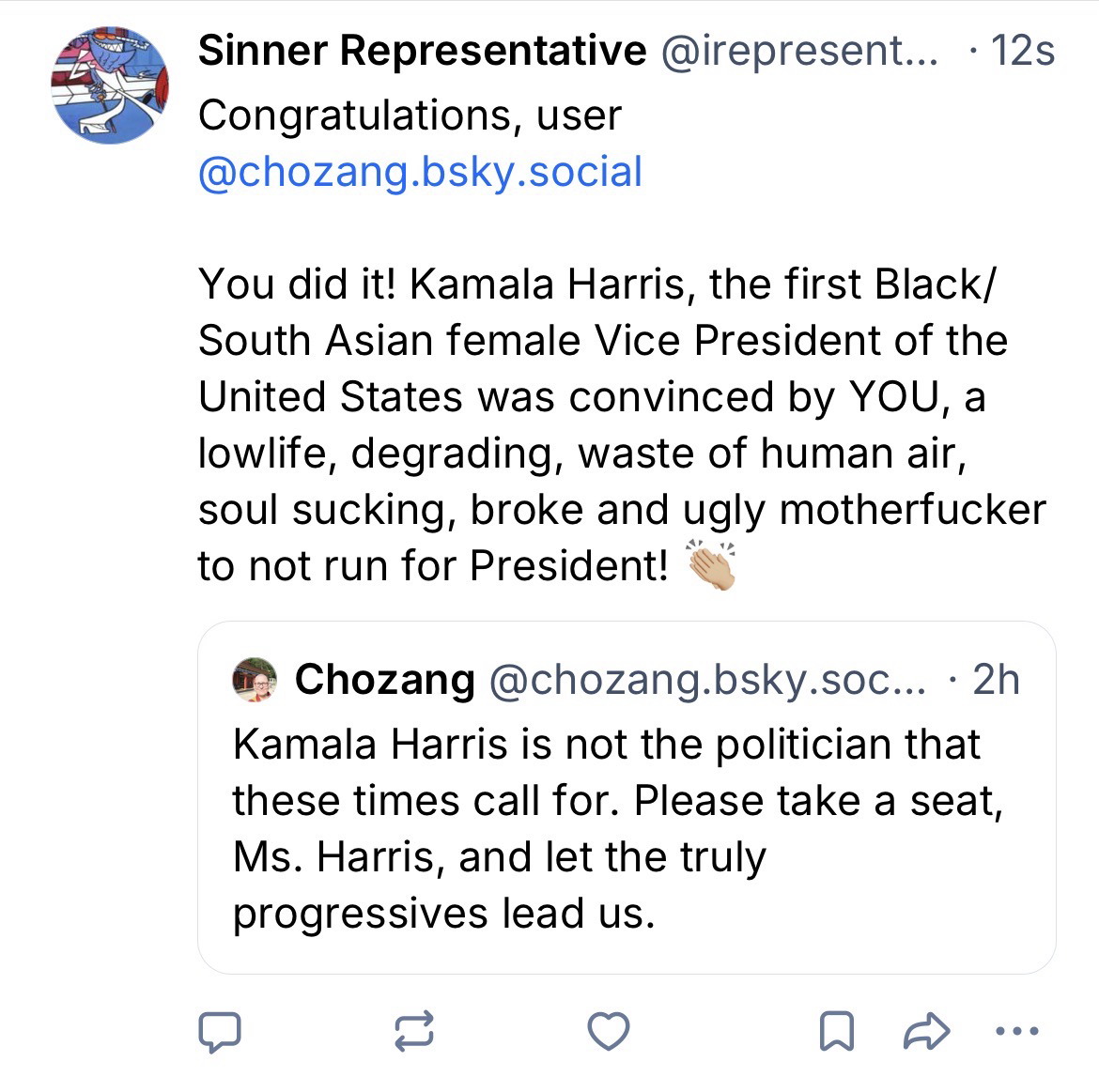
Task: Open Sinner Representative's profile avatar
Action: click(x=110, y=85)
